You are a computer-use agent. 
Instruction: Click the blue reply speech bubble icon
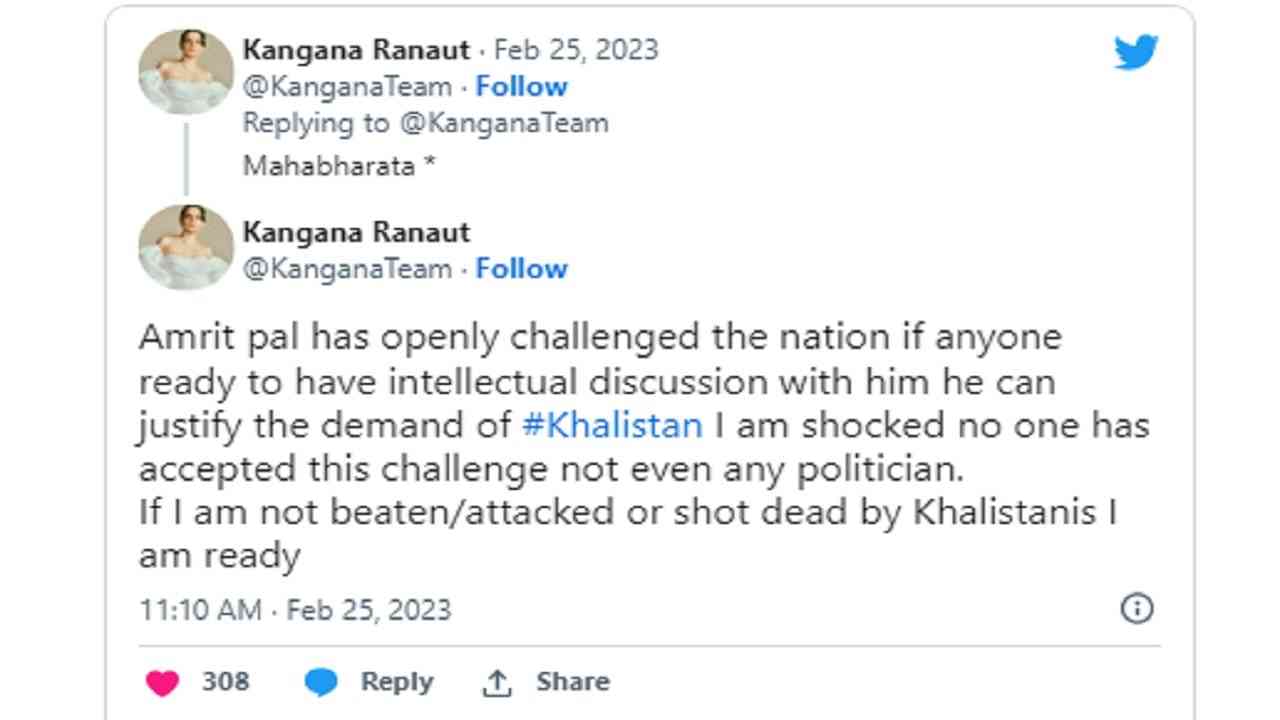[x=322, y=683]
